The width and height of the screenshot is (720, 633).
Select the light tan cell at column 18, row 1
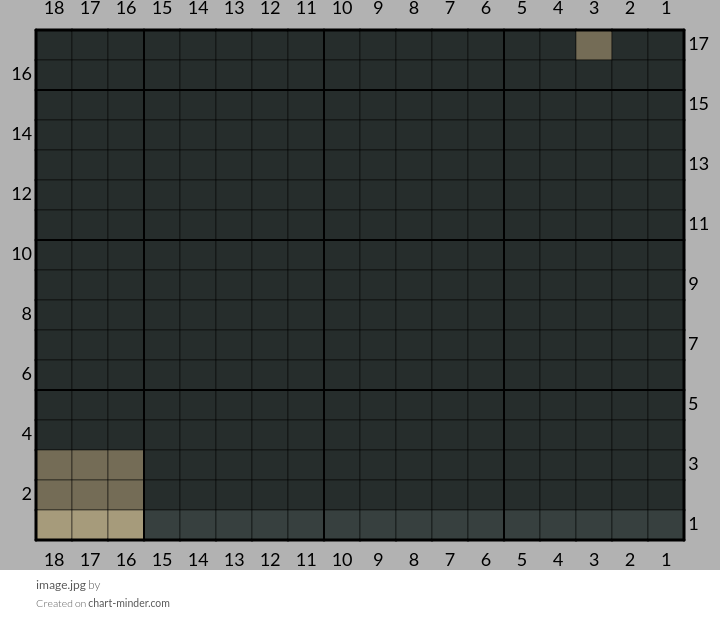54,525
